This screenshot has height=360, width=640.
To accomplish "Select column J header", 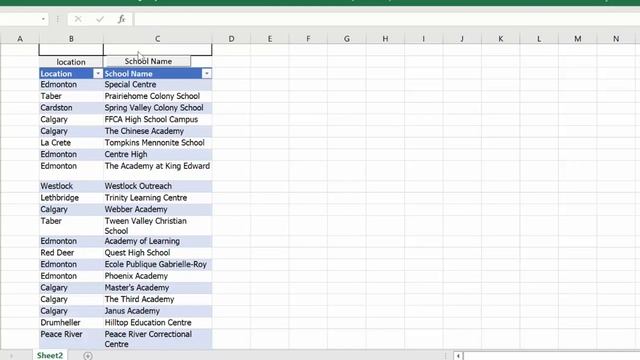I will [462, 39].
